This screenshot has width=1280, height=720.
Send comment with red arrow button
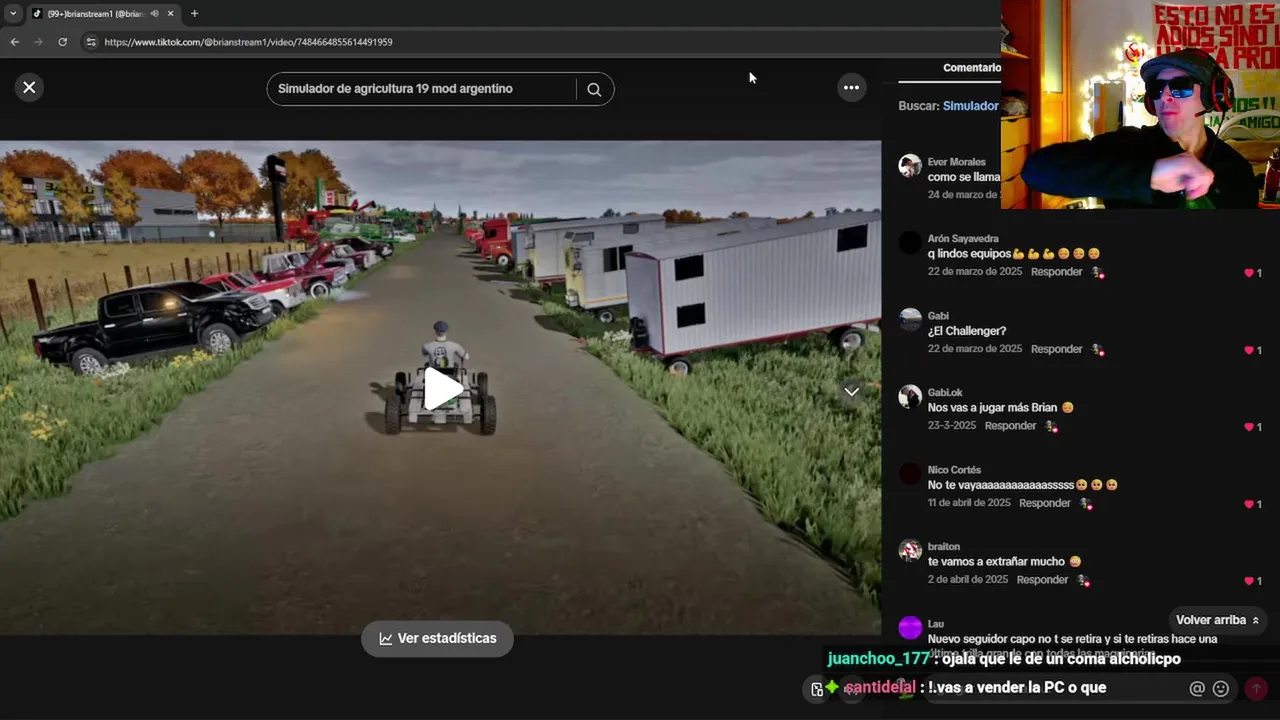(x=1256, y=688)
